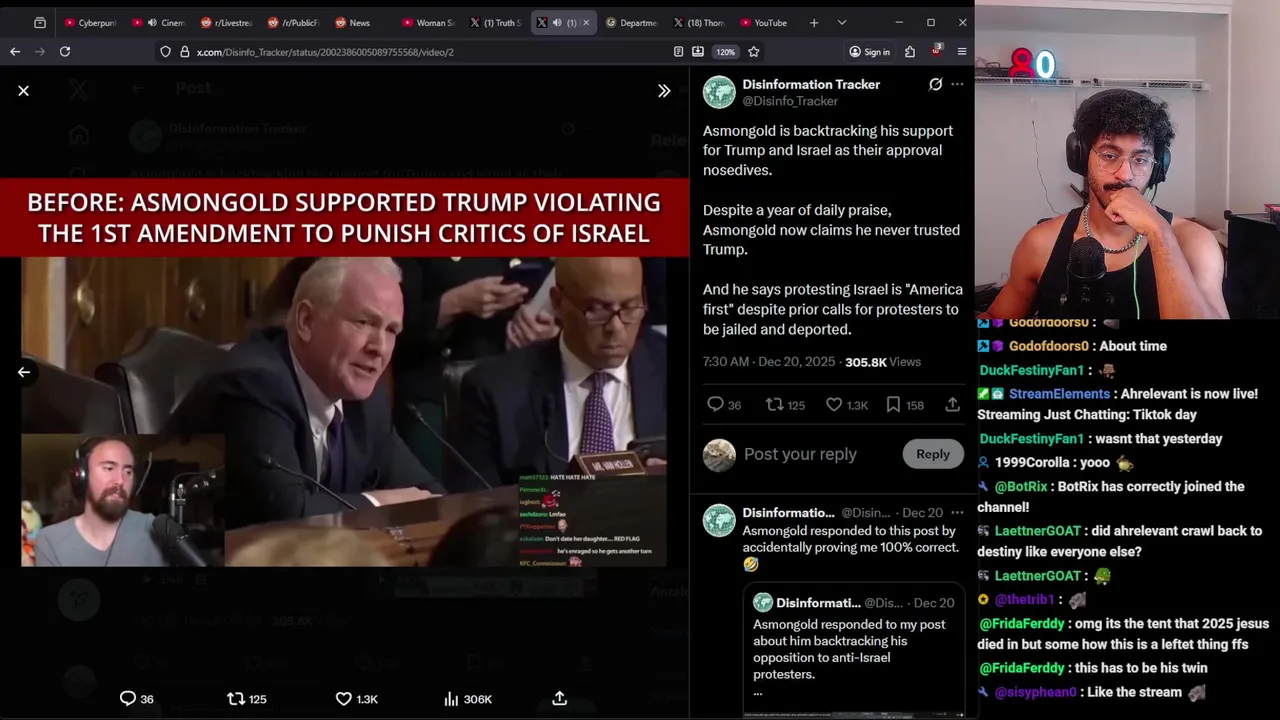Close the video overlay with the X button

(23, 91)
